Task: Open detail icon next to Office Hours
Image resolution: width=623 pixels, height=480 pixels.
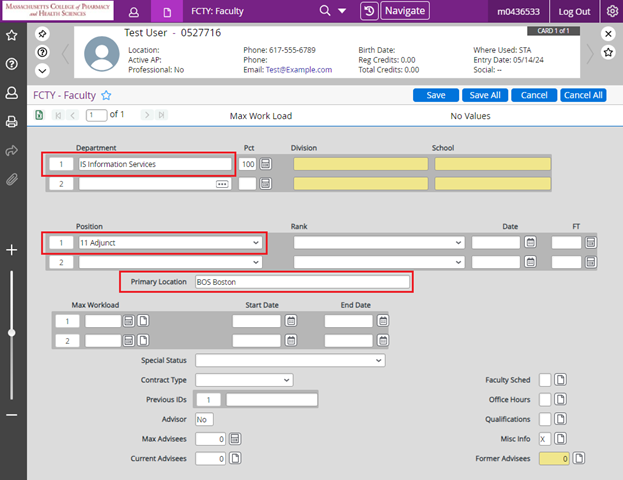Action: (561, 399)
